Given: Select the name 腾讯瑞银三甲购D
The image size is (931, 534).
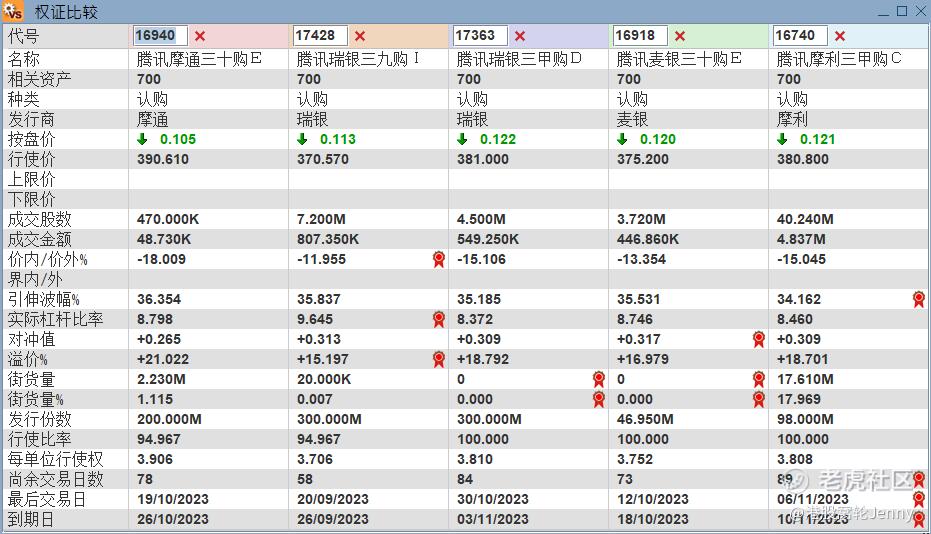Looking at the screenshot, I should (x=519, y=59).
